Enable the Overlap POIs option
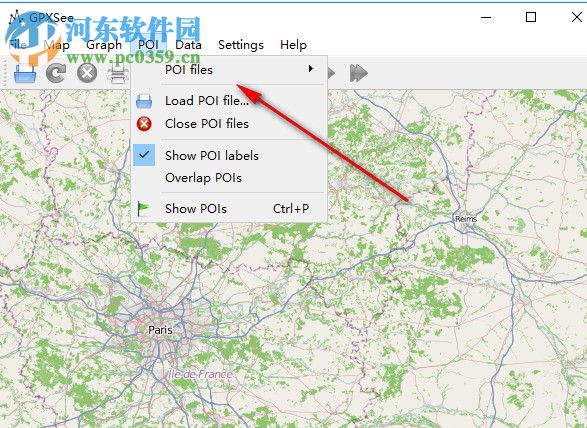587x428 pixels. pyautogui.click(x=229, y=178)
